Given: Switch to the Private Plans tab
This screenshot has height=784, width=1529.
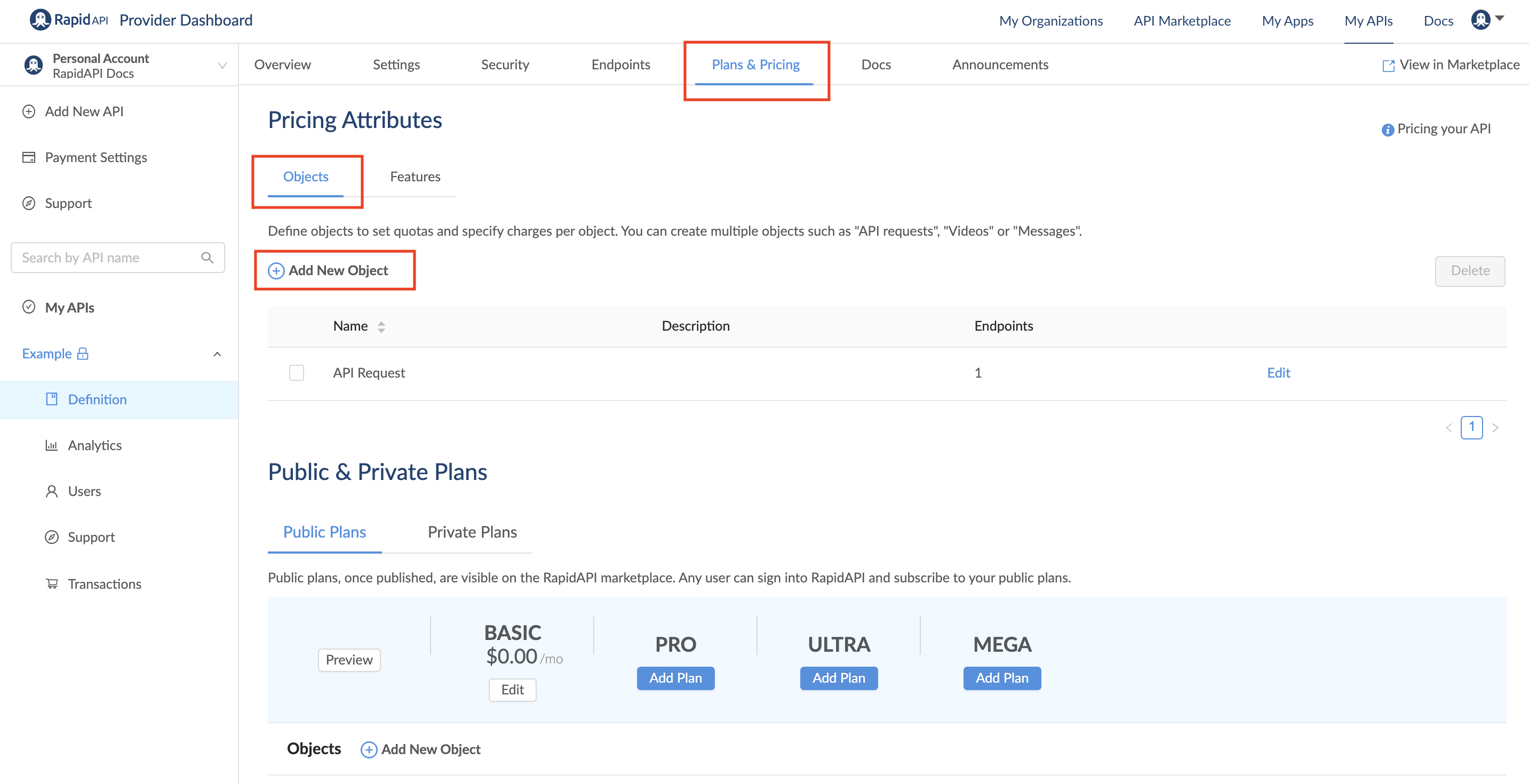Looking at the screenshot, I should pos(472,532).
